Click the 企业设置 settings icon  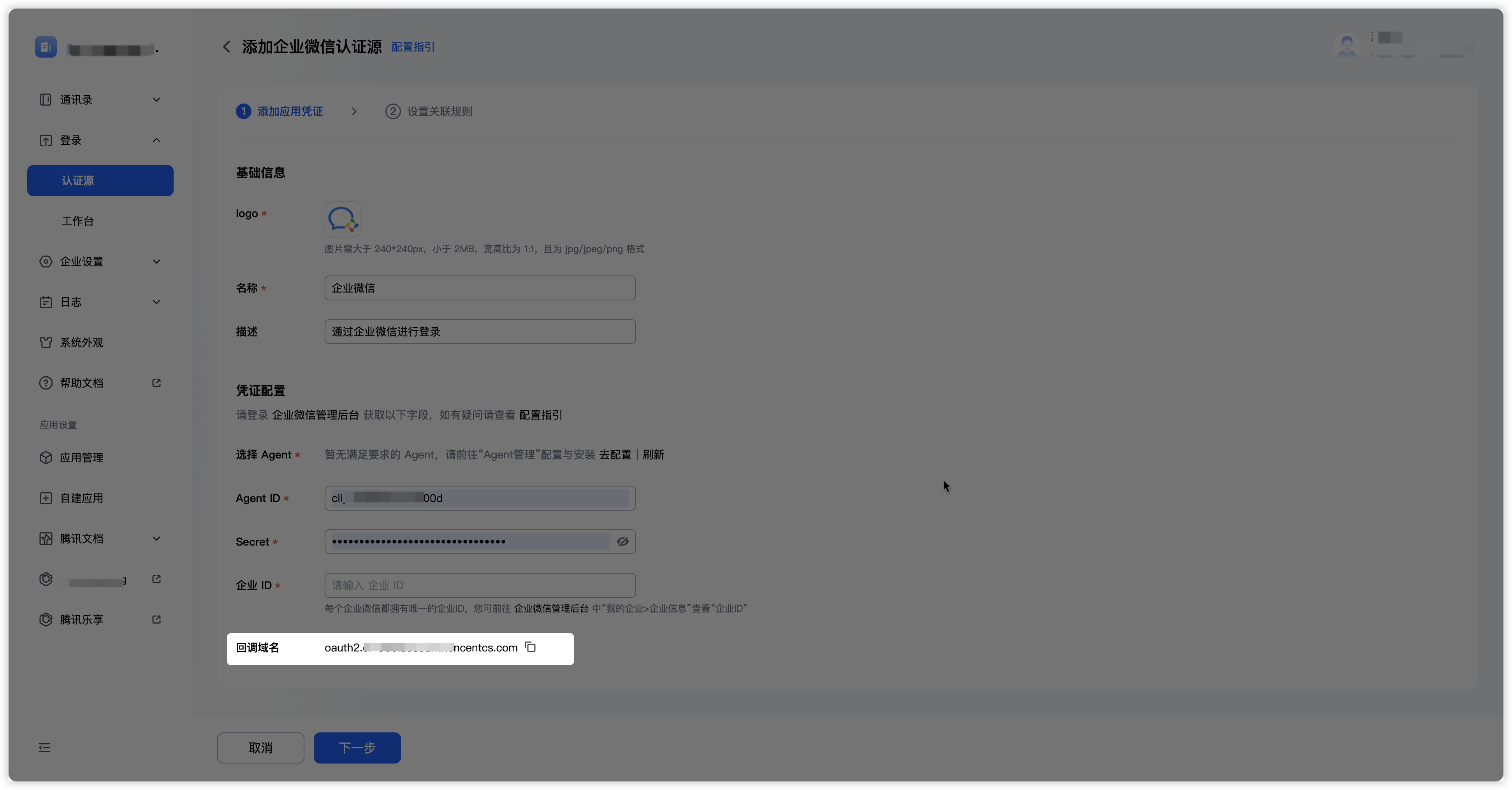[x=46, y=262]
